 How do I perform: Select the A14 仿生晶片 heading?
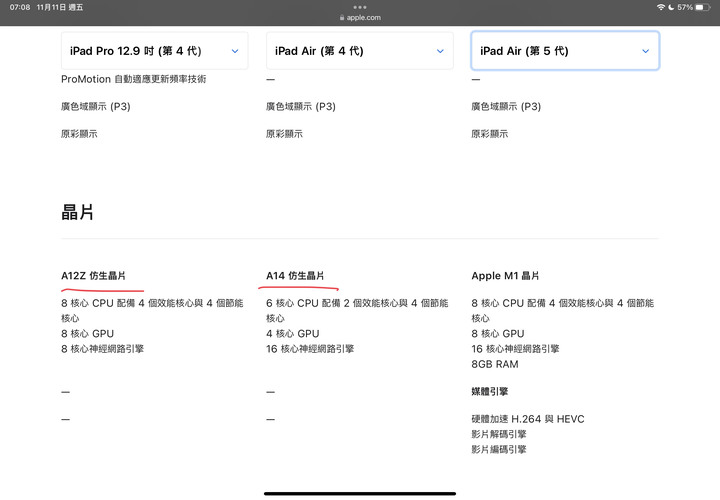click(x=295, y=275)
